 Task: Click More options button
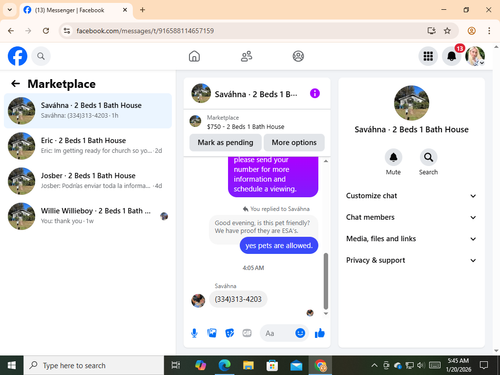coord(294,142)
